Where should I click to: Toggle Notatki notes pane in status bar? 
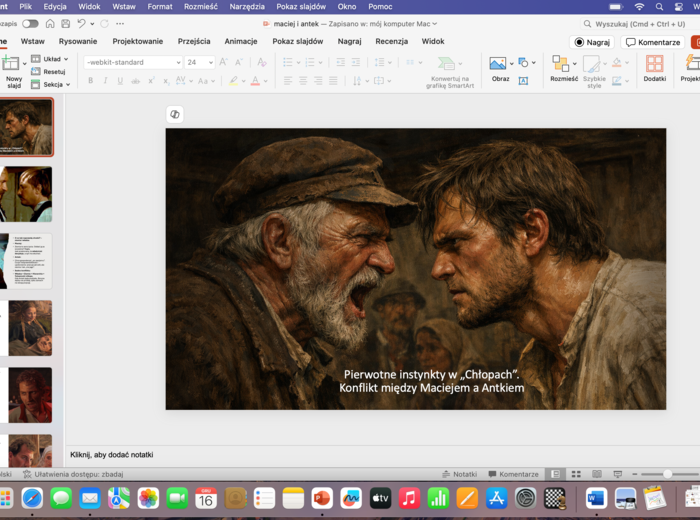pos(459,474)
